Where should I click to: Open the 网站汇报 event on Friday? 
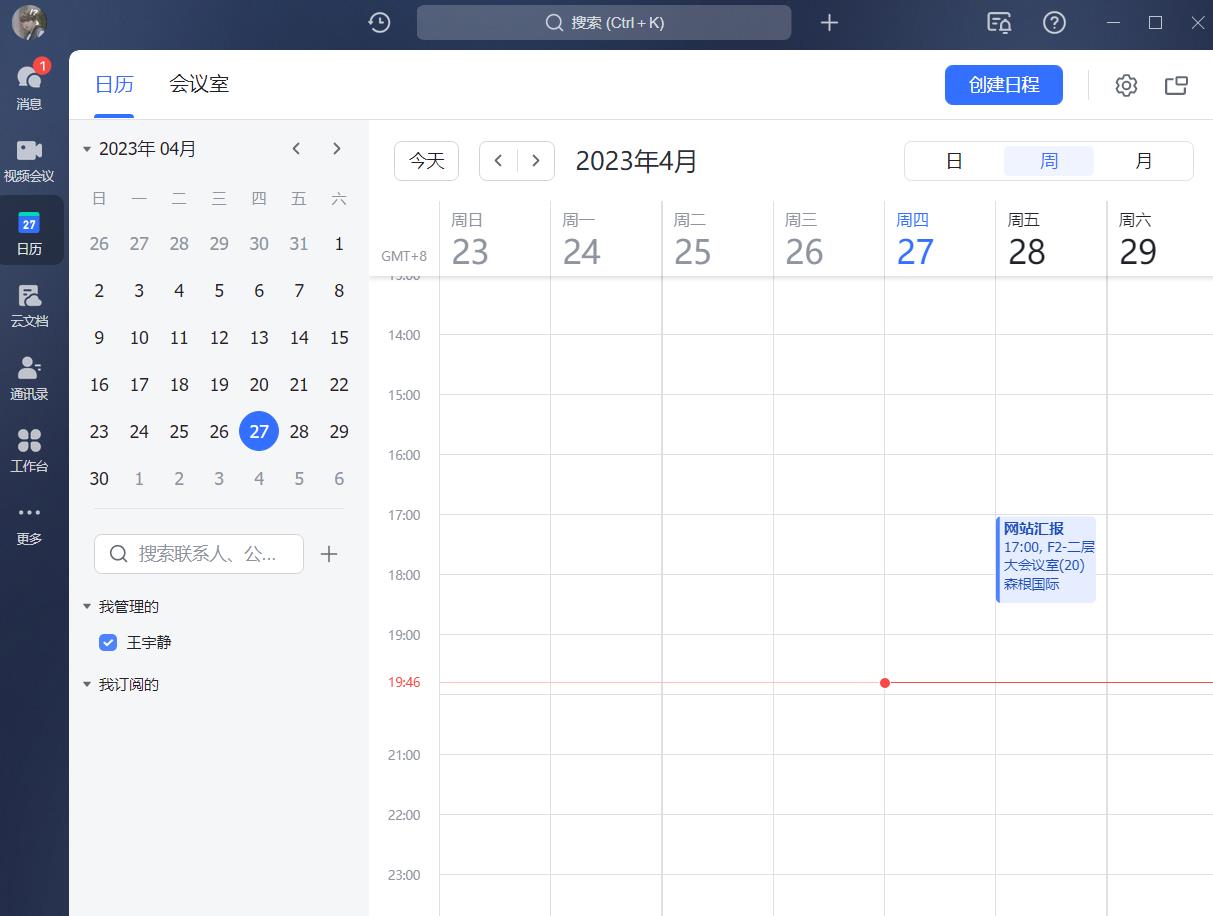coord(1046,558)
